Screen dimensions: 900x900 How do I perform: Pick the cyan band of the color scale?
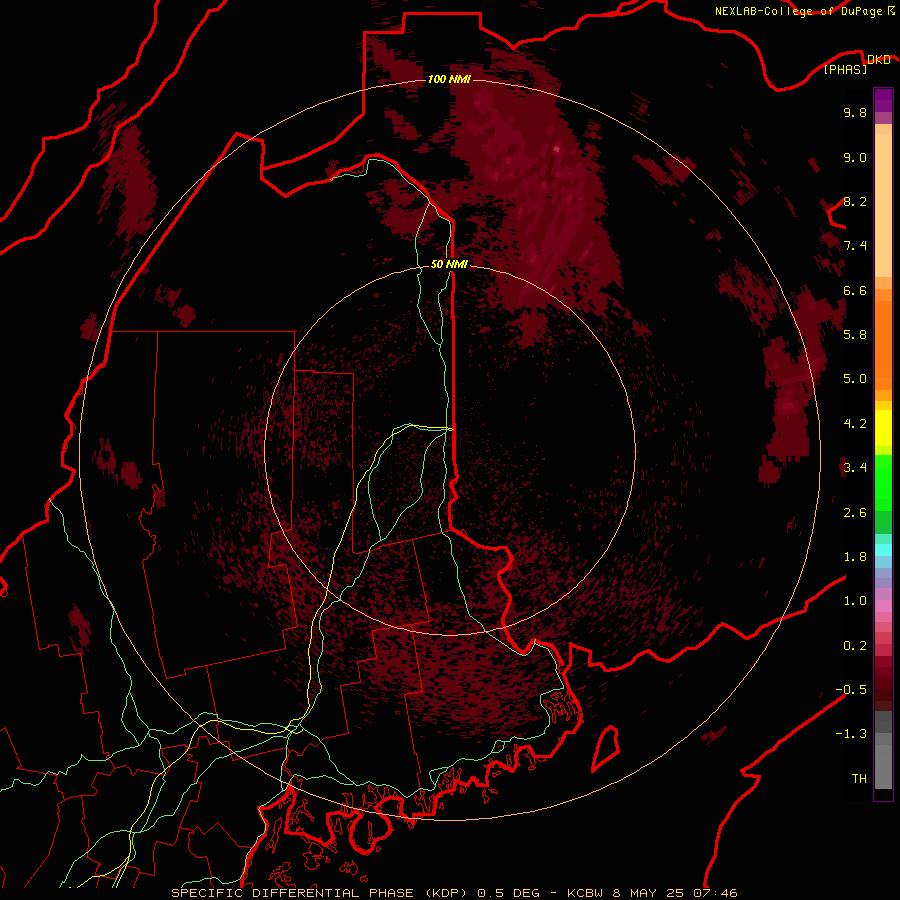click(883, 550)
